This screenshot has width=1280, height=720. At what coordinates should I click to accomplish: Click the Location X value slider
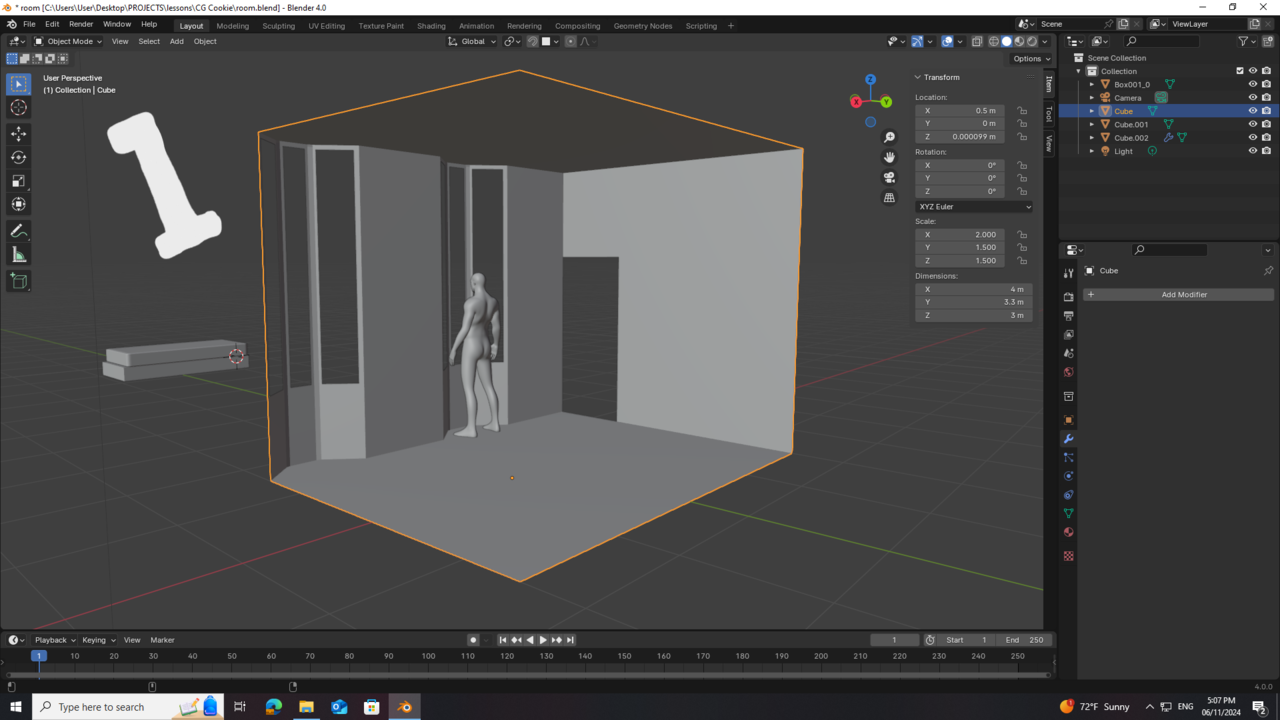959,110
